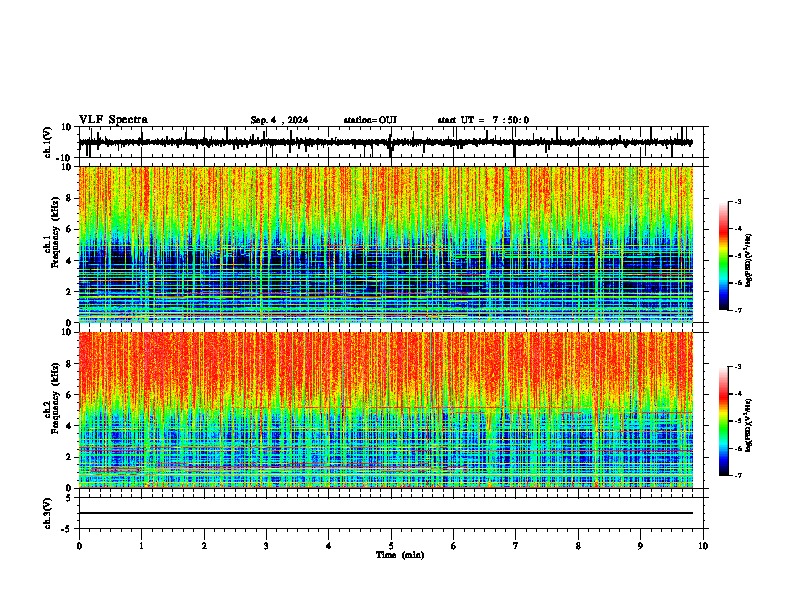Click the date text "Sep. 4 , 2024"
Image resolution: width=792 pixels, height=612 pixels.
pos(279,120)
